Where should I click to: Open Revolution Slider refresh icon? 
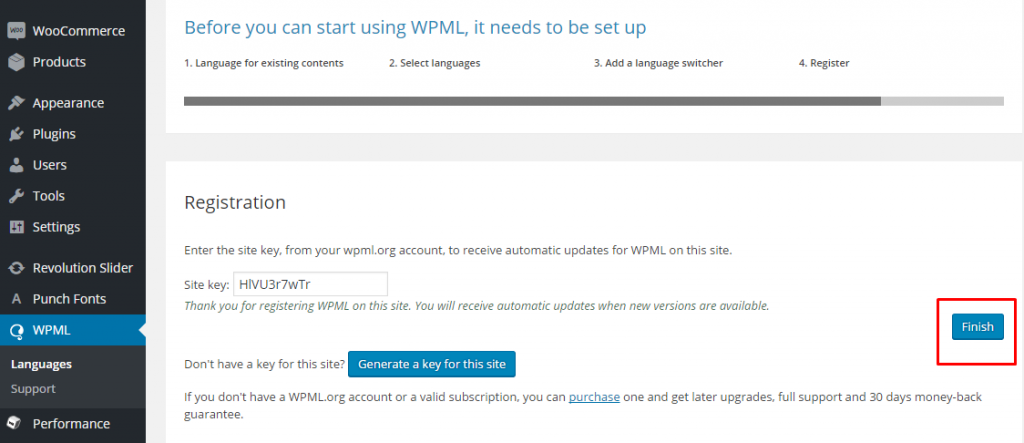coord(16,268)
